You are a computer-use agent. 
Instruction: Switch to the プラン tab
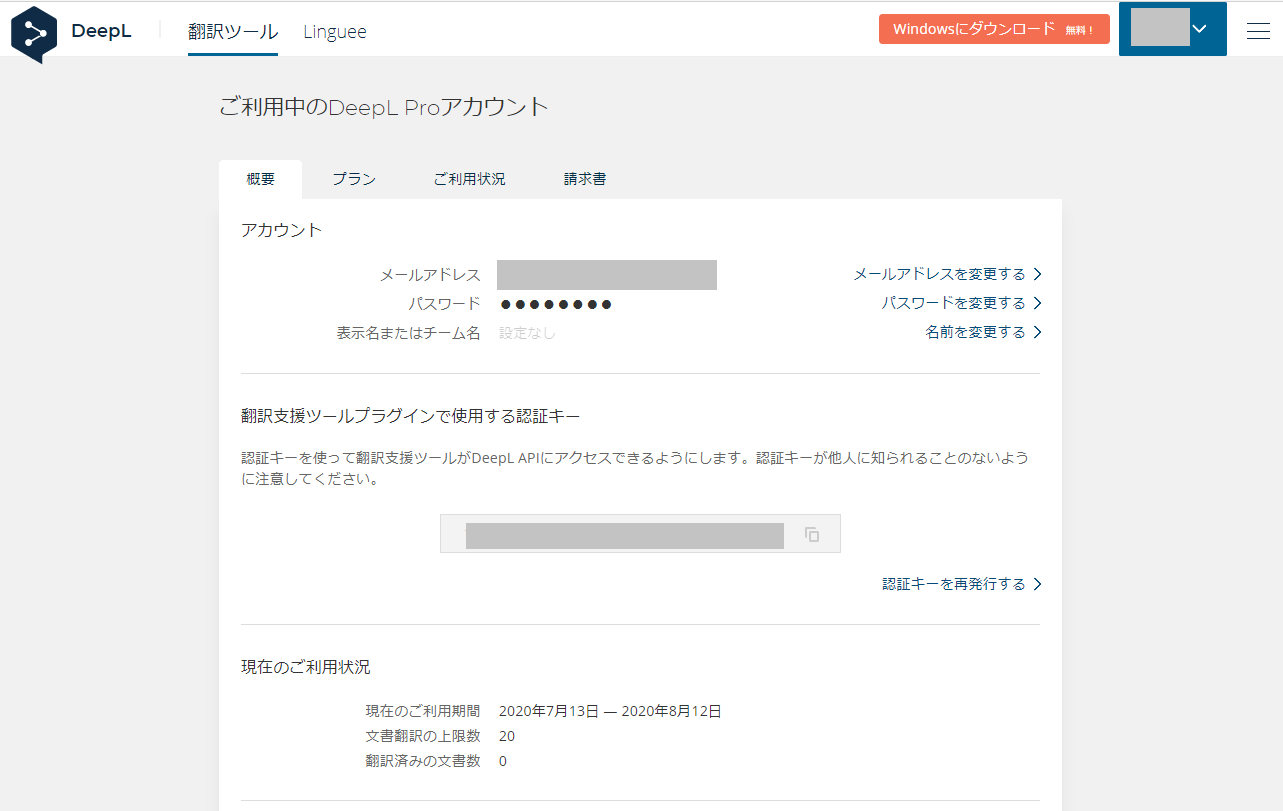354,178
